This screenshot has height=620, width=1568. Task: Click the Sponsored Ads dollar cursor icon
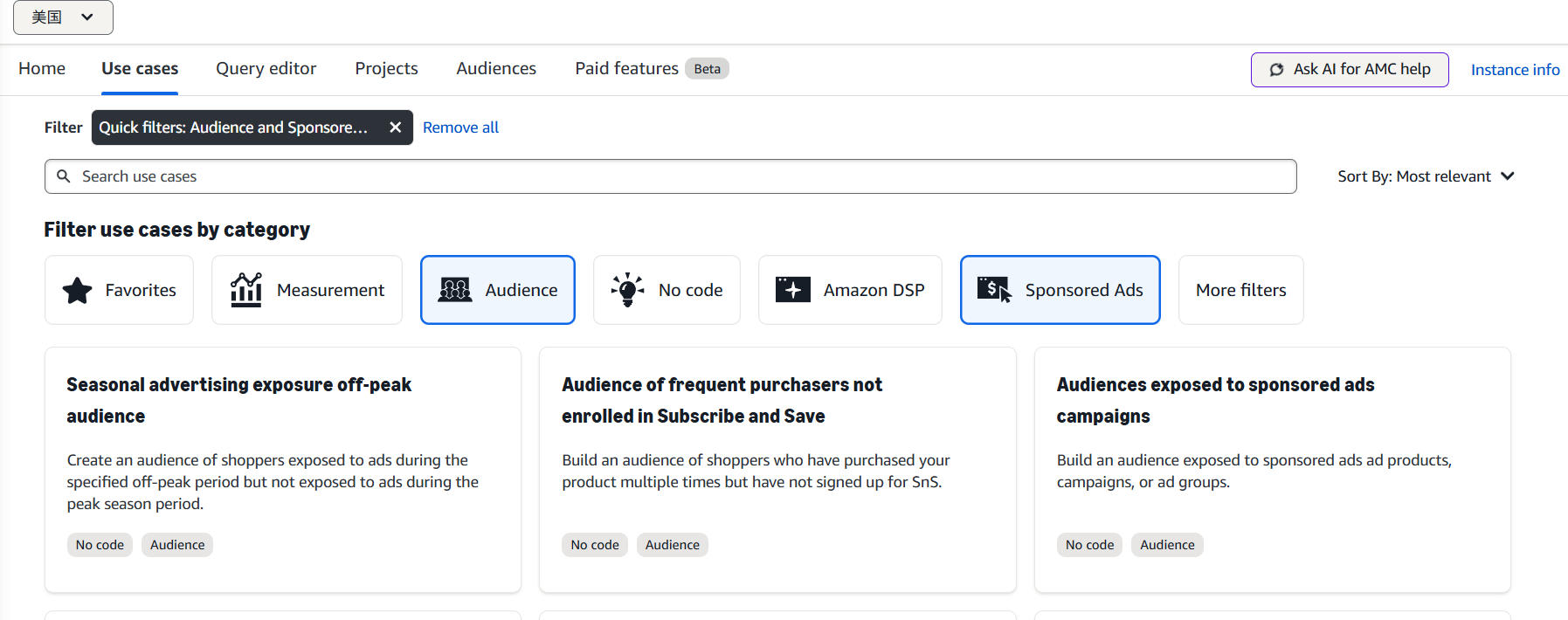(x=994, y=290)
